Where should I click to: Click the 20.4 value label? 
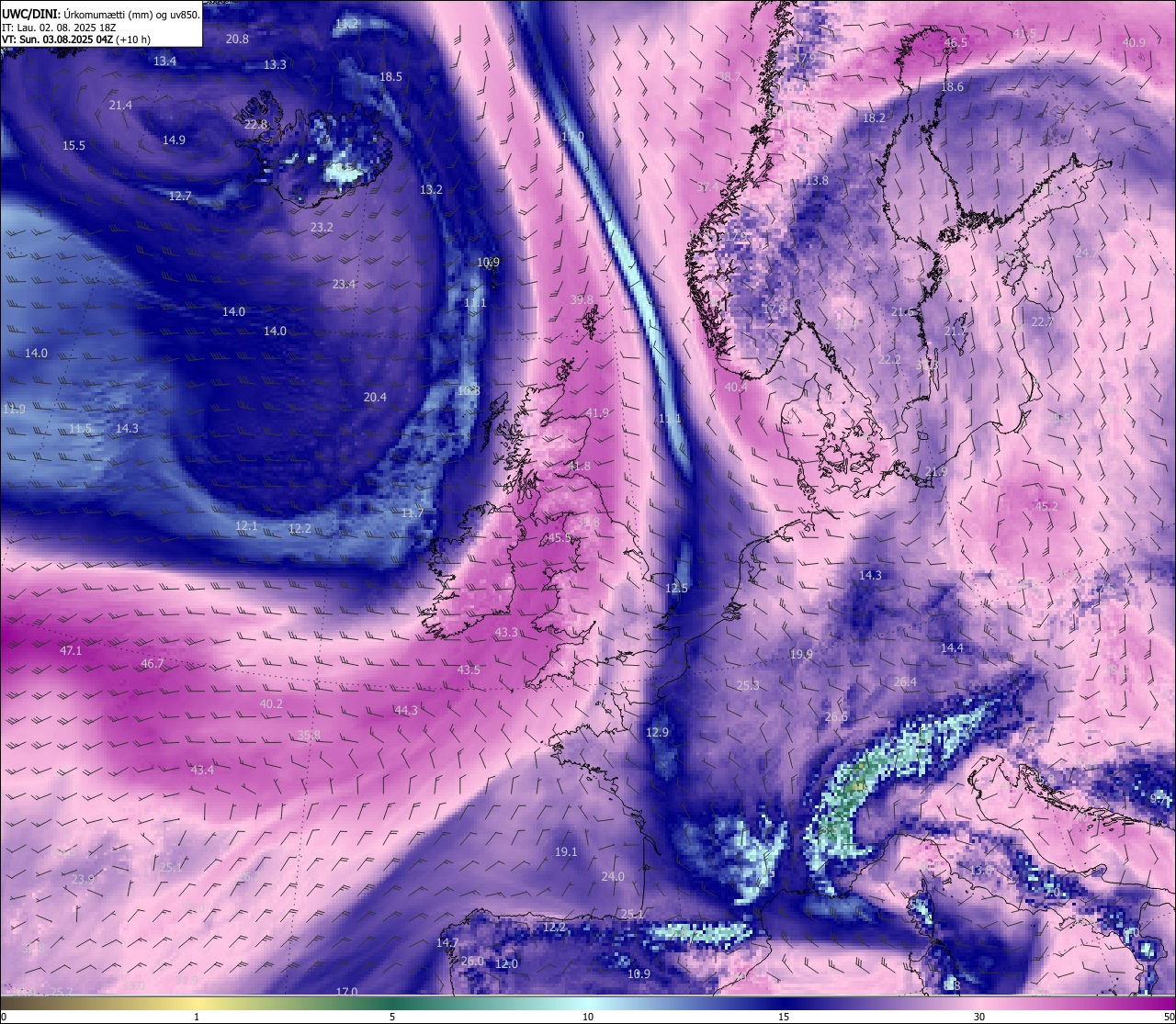pos(375,397)
